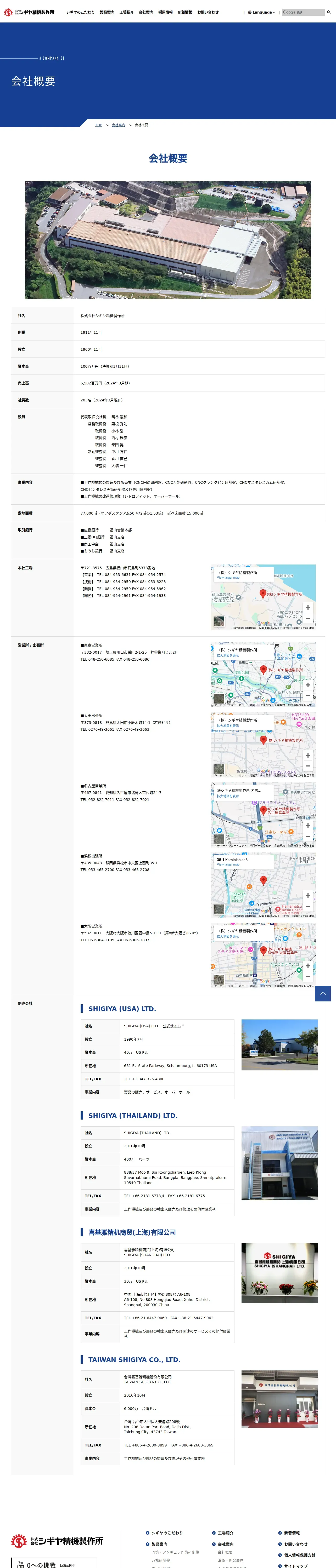Zoom in on the Hamamatsu branch map
This screenshot has width=336, height=1568.
[x=308, y=895]
